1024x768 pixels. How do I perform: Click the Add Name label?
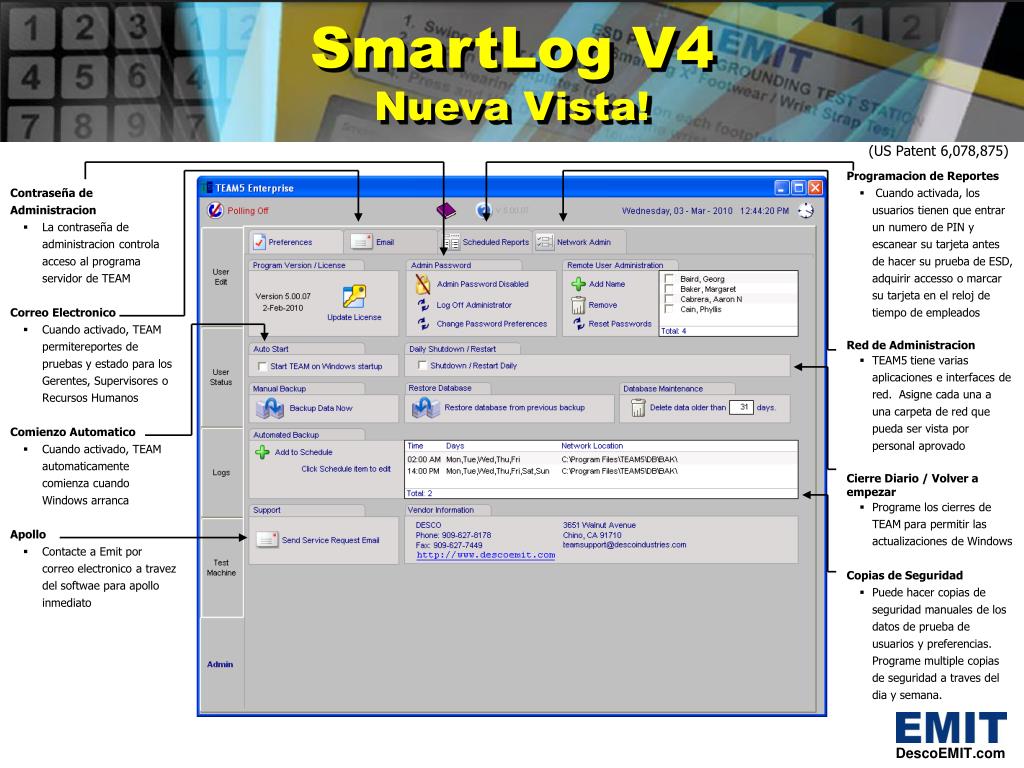click(607, 284)
